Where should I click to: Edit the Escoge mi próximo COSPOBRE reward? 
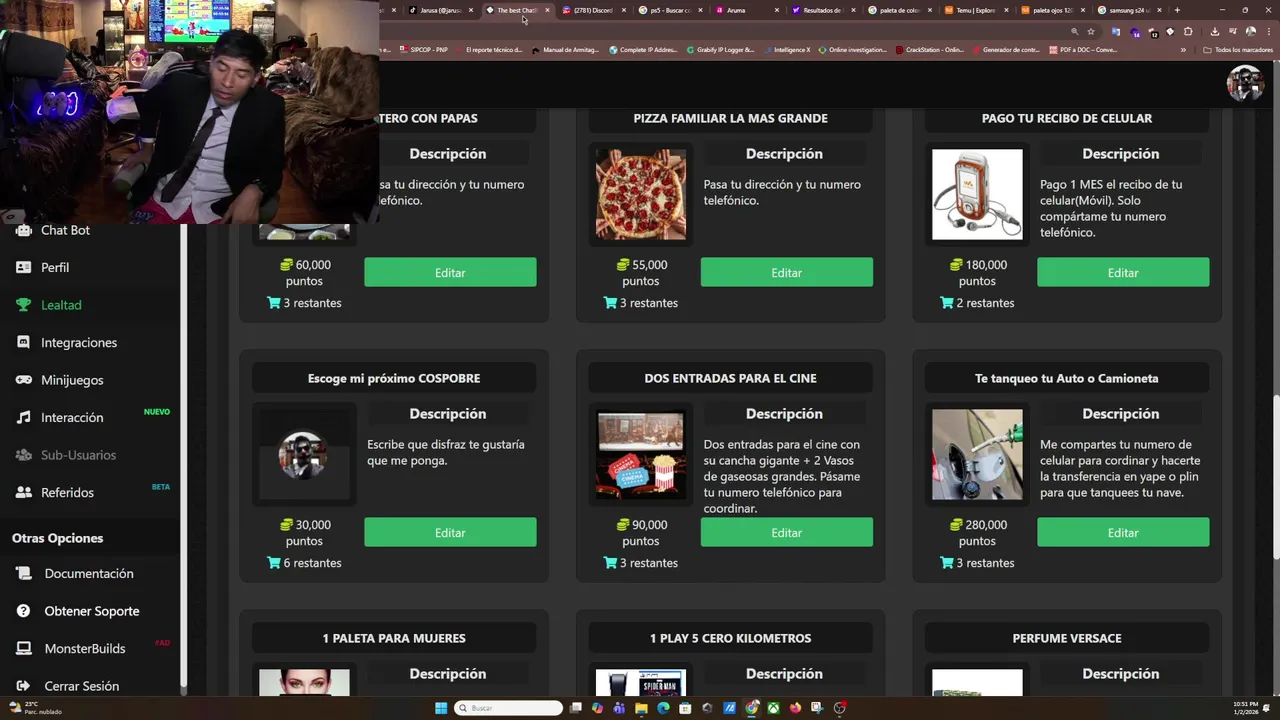pyautogui.click(x=450, y=532)
